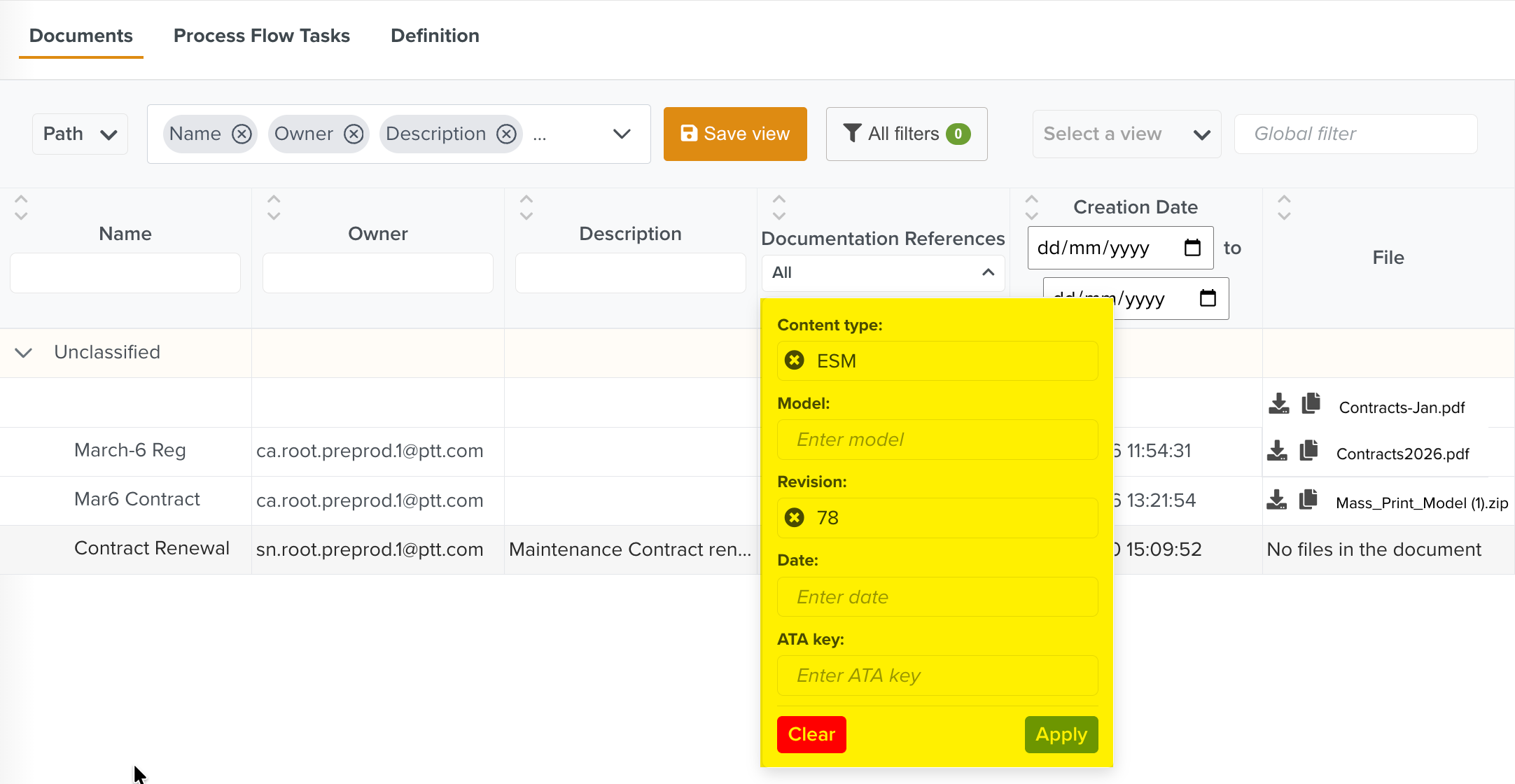Sort by the Name column

coord(21,207)
